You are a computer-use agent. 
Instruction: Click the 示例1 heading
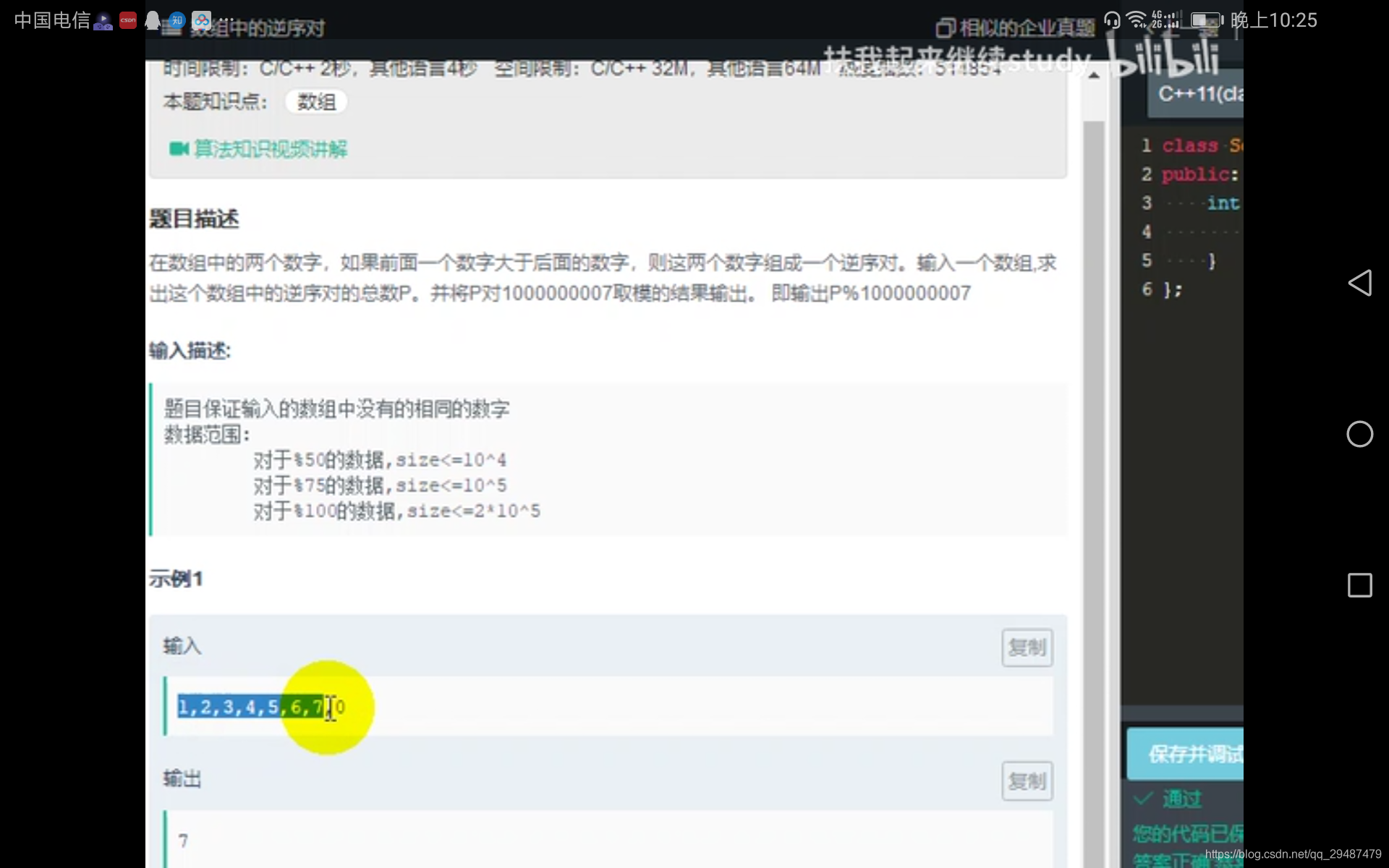pos(176,579)
